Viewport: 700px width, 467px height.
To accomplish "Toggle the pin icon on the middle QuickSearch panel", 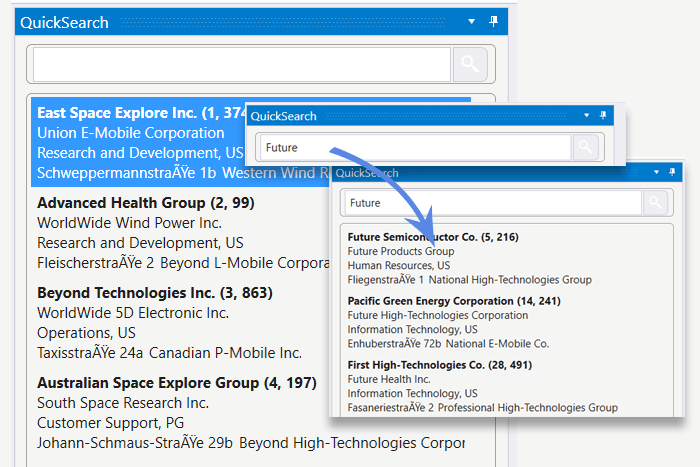I will [603, 116].
